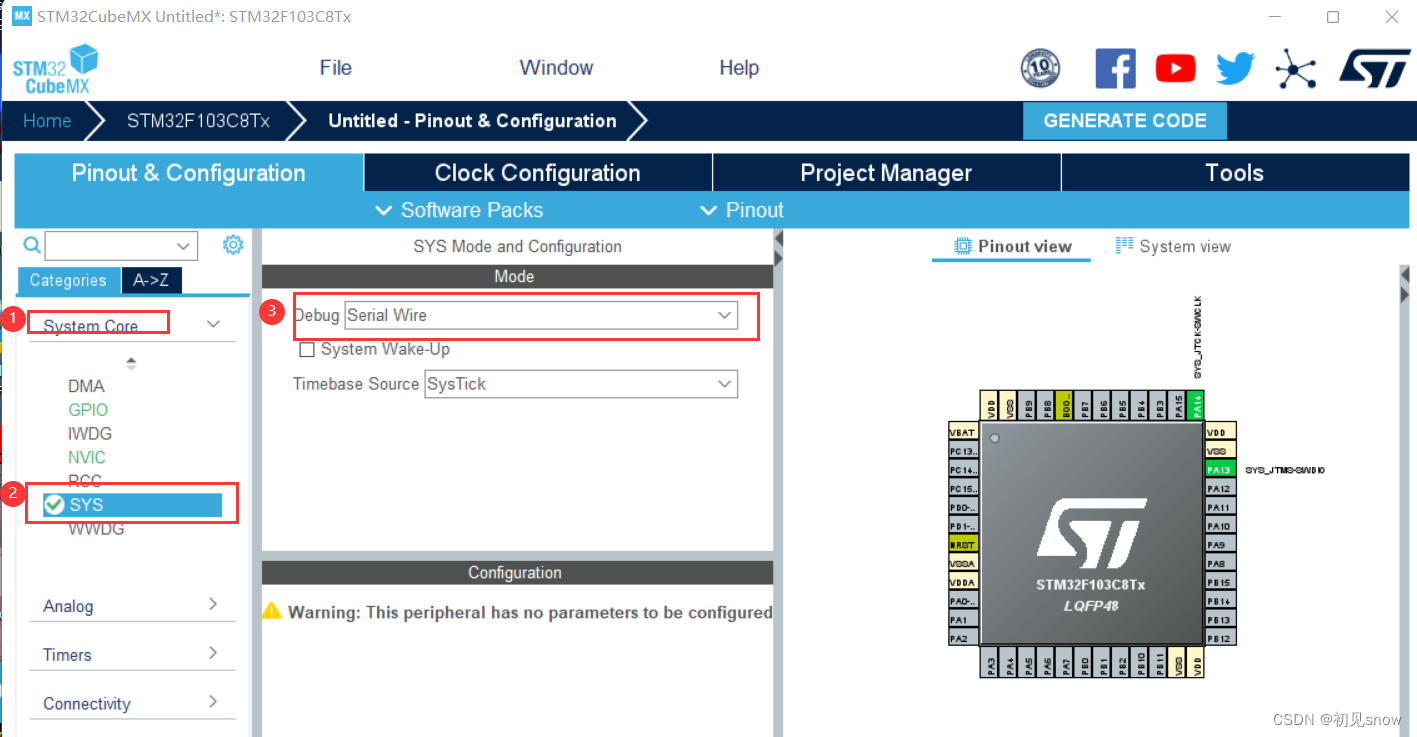Select the PA5 pin on the chip
The width and height of the screenshot is (1417, 737).
click(x=1029, y=663)
